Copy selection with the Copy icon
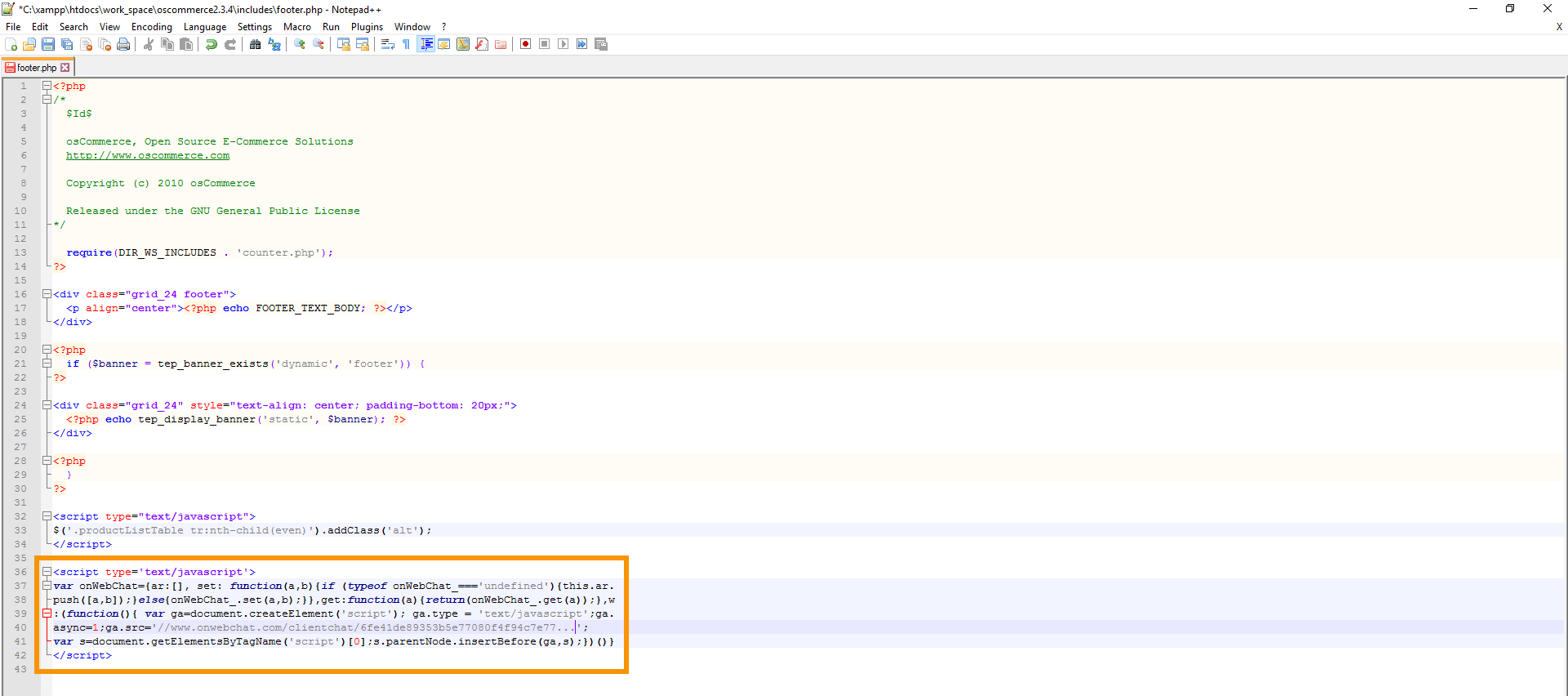The image size is (1568, 696). (167, 44)
